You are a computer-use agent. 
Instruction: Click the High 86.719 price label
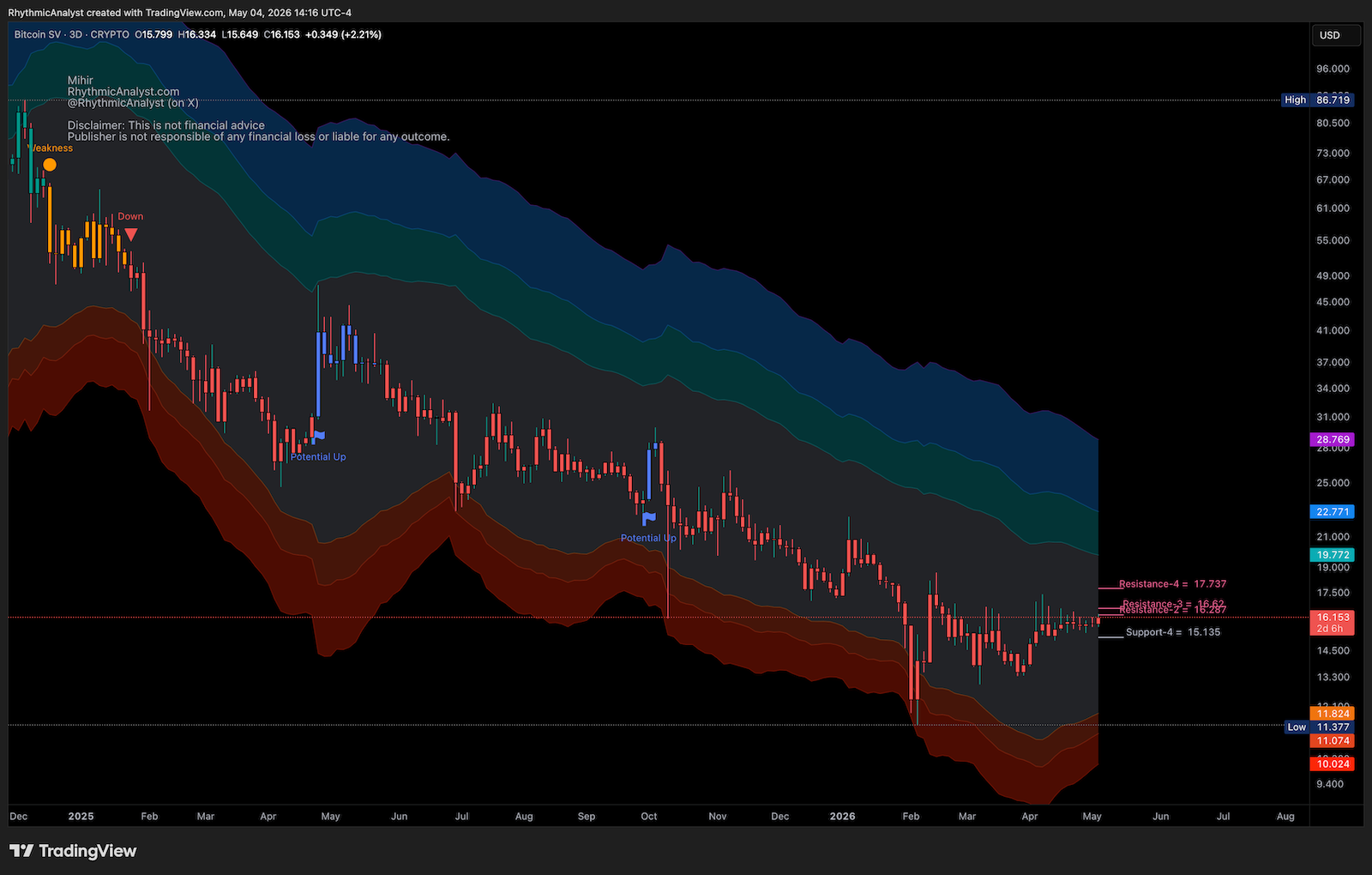[1318, 100]
